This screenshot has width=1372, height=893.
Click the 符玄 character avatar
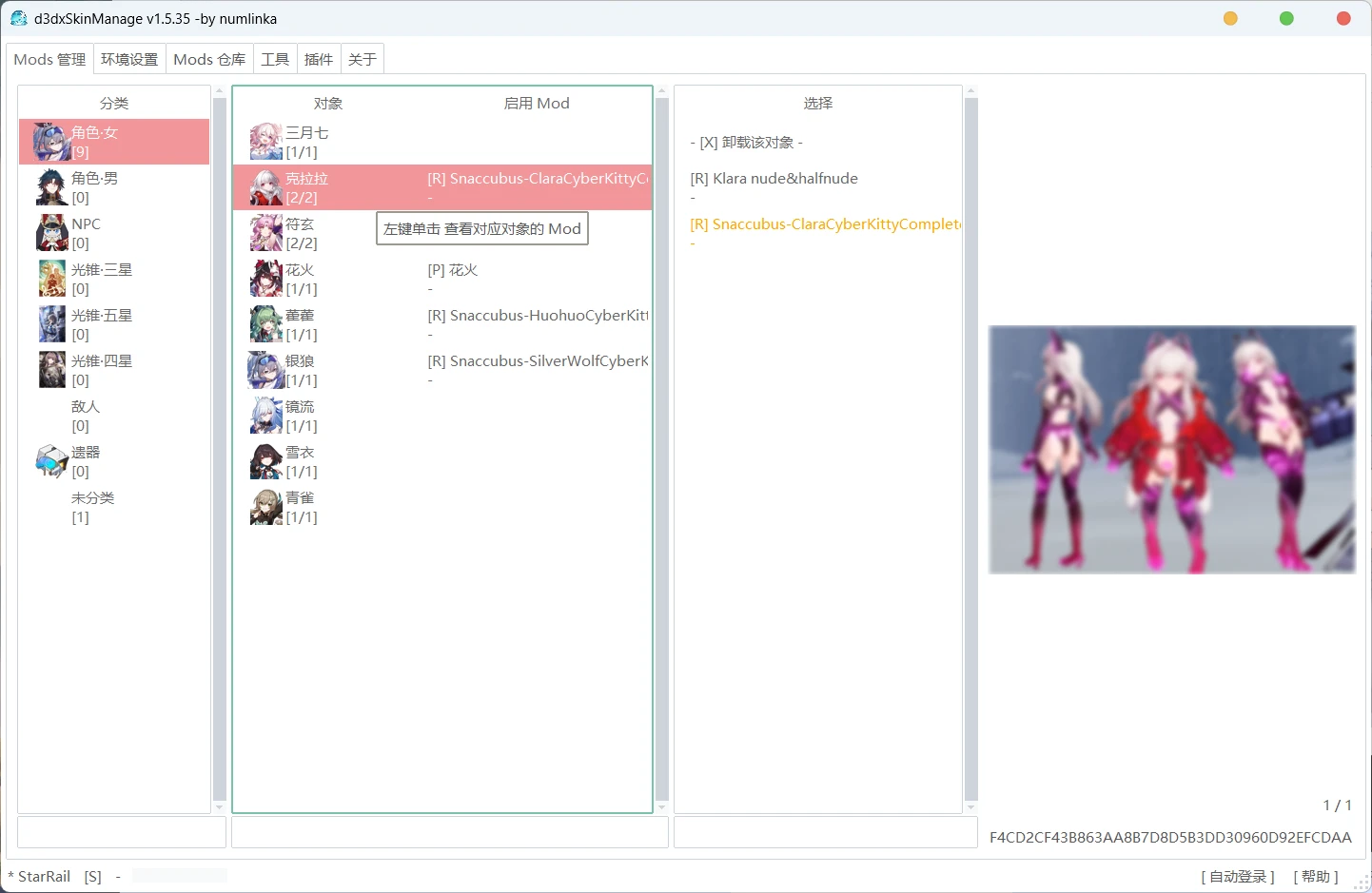pos(266,233)
